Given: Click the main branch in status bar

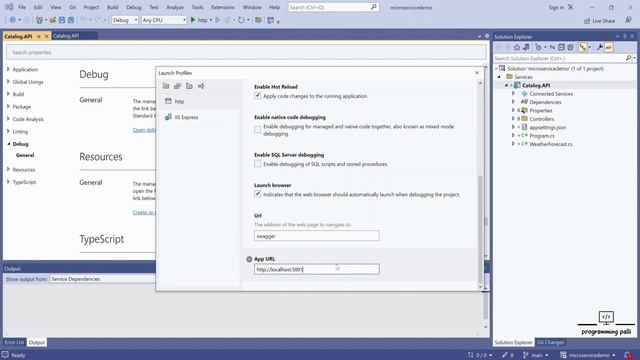Looking at the screenshot, I should coord(536,355).
